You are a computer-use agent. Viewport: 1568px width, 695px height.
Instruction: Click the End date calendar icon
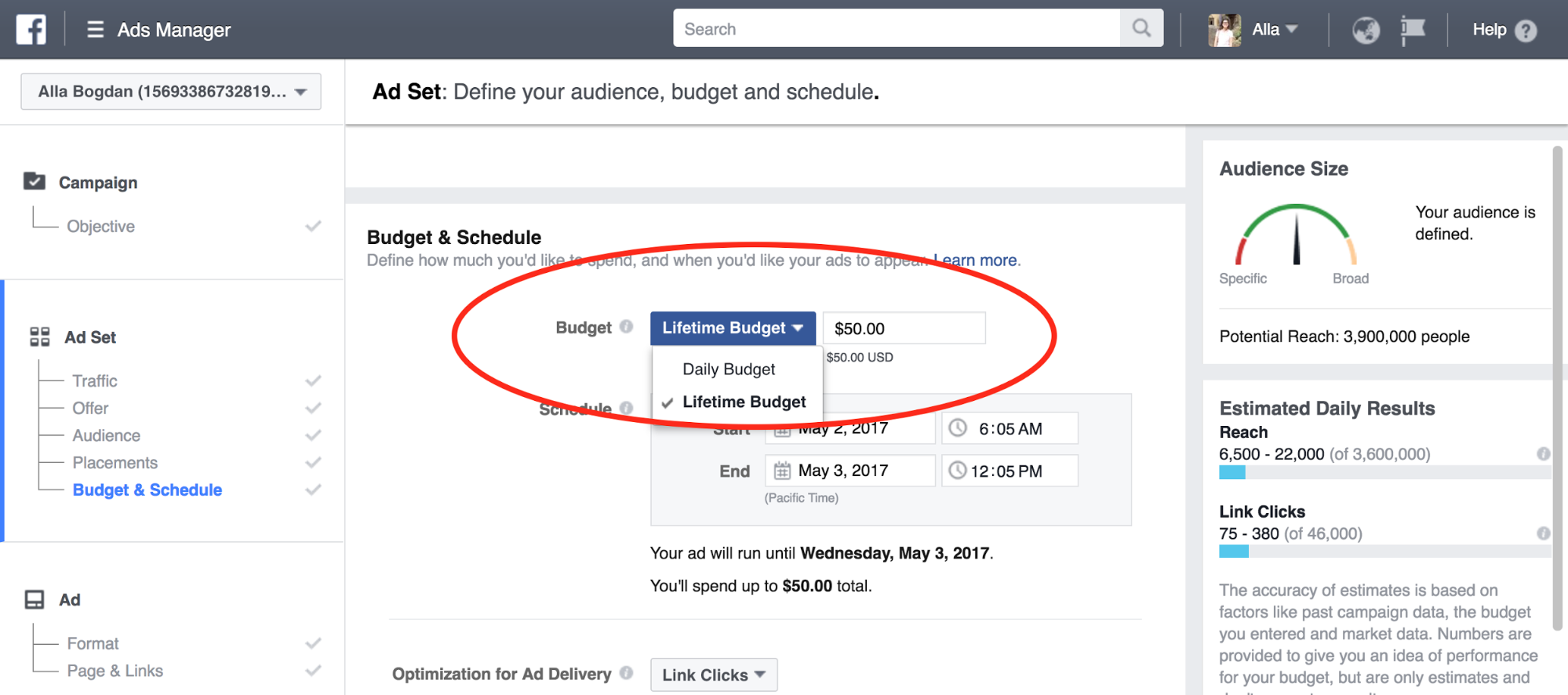coord(782,471)
